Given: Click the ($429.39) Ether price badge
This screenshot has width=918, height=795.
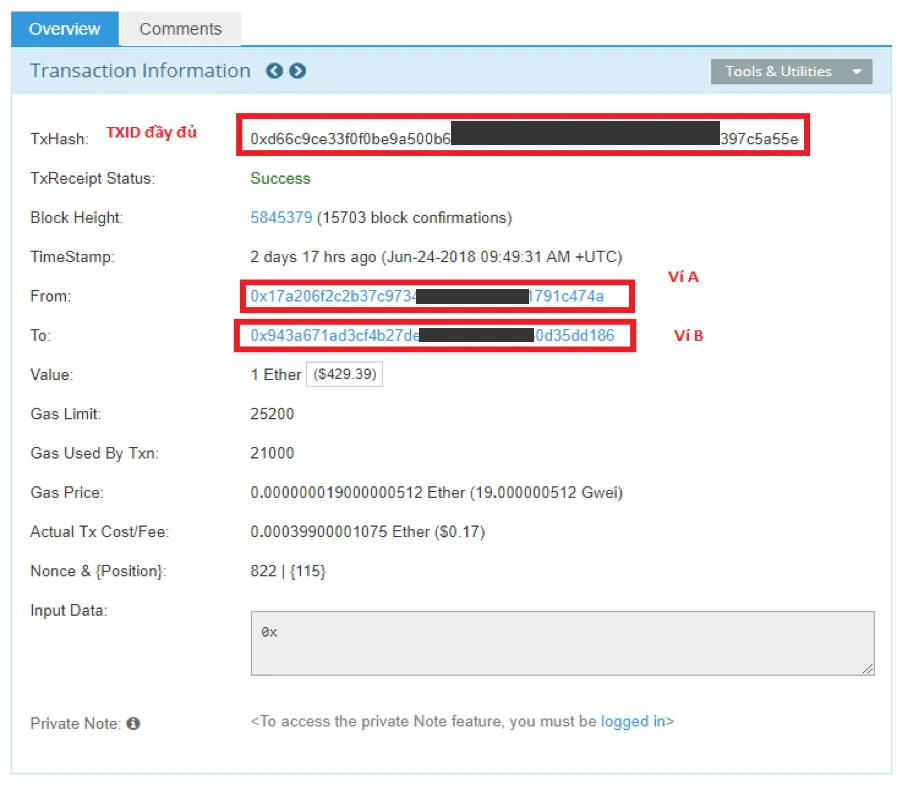Looking at the screenshot, I should [344, 374].
